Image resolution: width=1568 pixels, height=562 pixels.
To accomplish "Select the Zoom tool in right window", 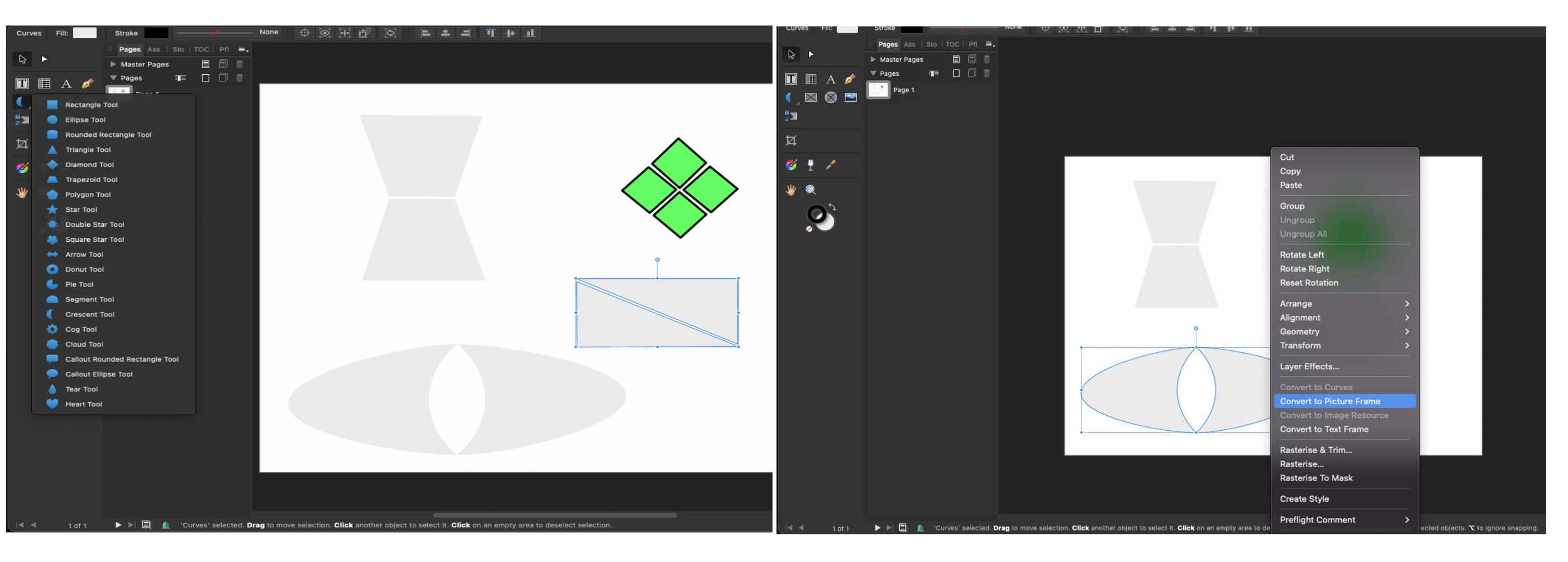I will coord(811,190).
